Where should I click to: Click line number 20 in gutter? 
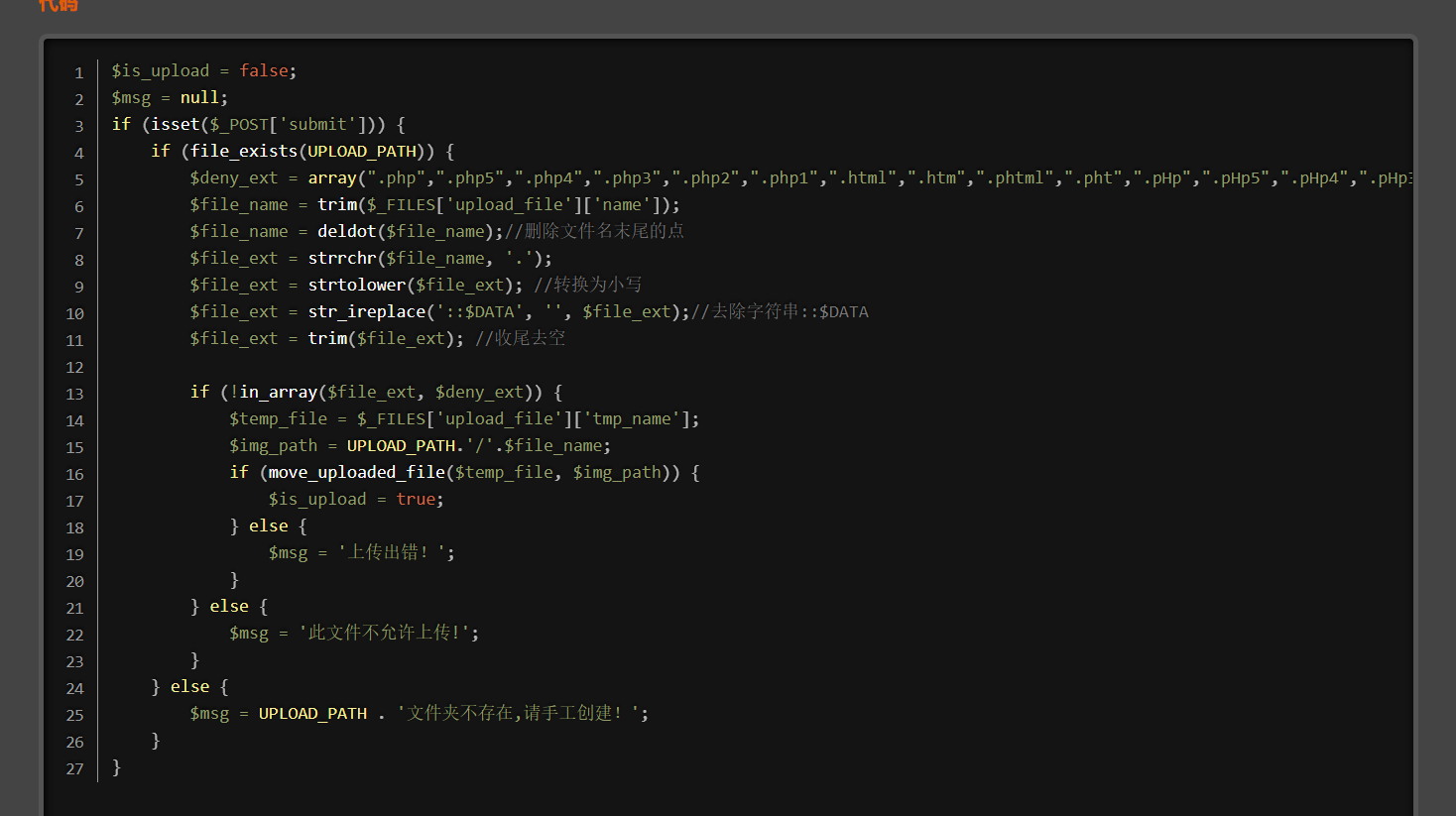[74, 581]
